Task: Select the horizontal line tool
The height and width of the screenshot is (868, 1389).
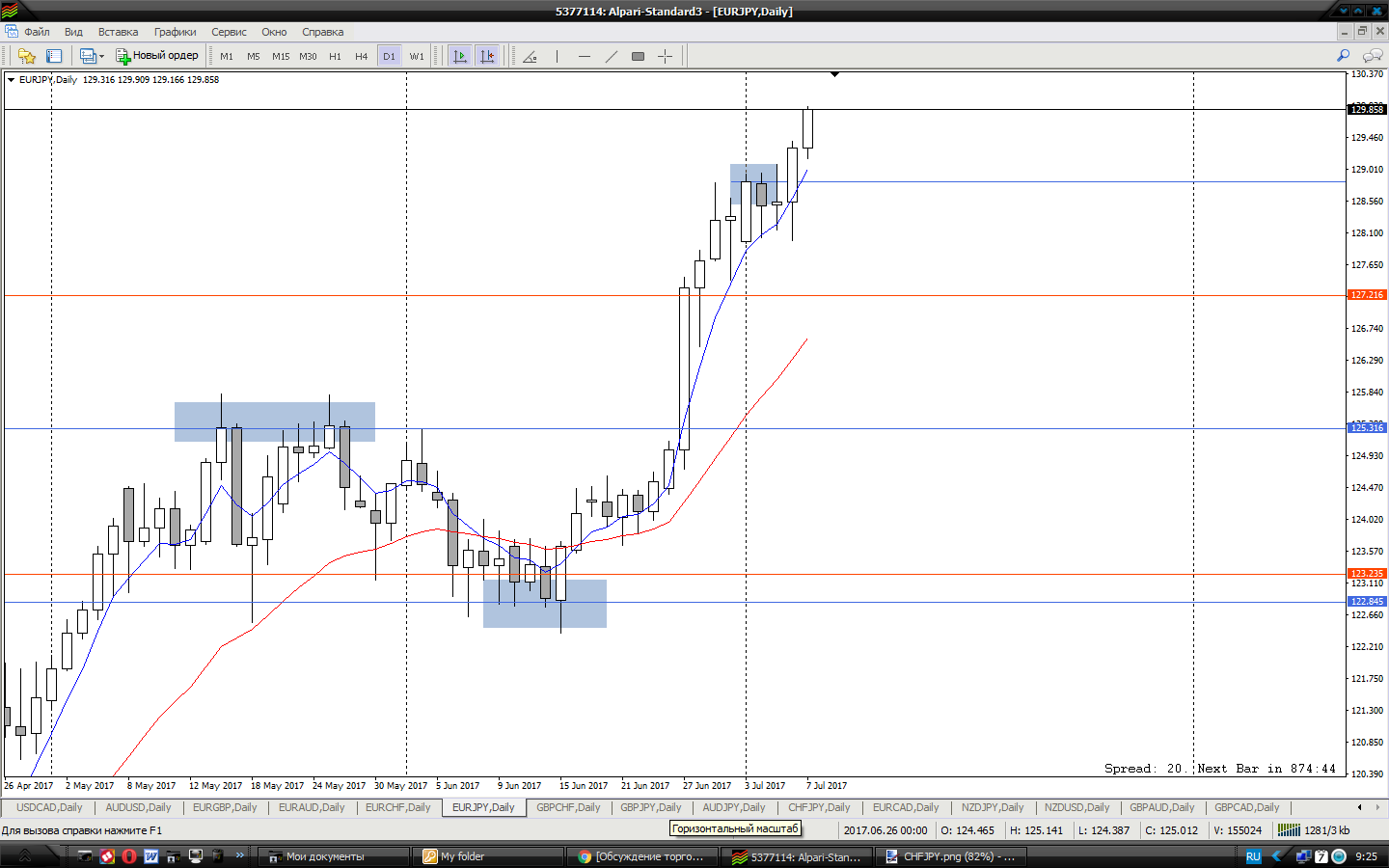Action: 584,56
